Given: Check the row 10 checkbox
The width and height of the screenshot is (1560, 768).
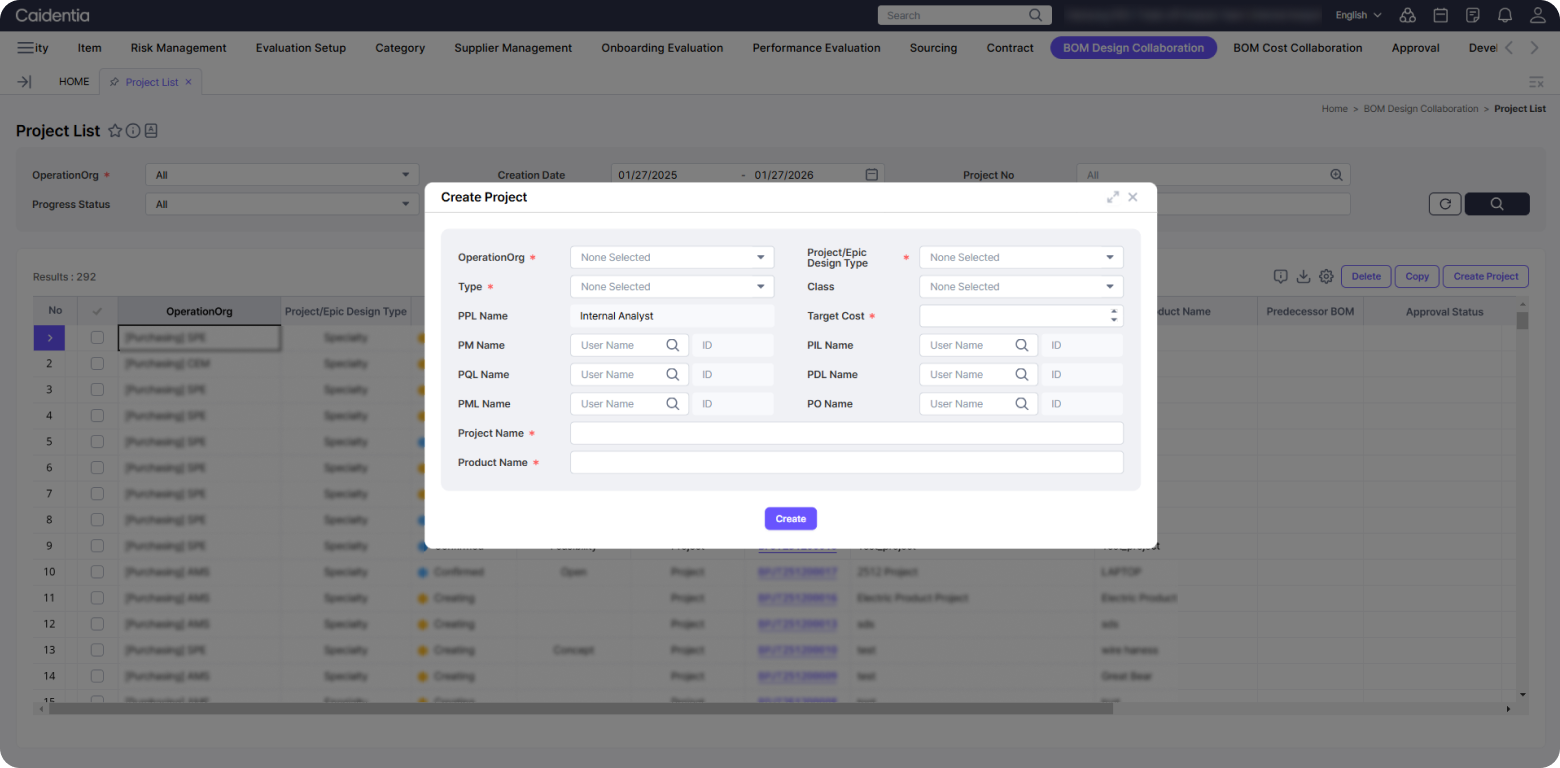Looking at the screenshot, I should tap(97, 572).
